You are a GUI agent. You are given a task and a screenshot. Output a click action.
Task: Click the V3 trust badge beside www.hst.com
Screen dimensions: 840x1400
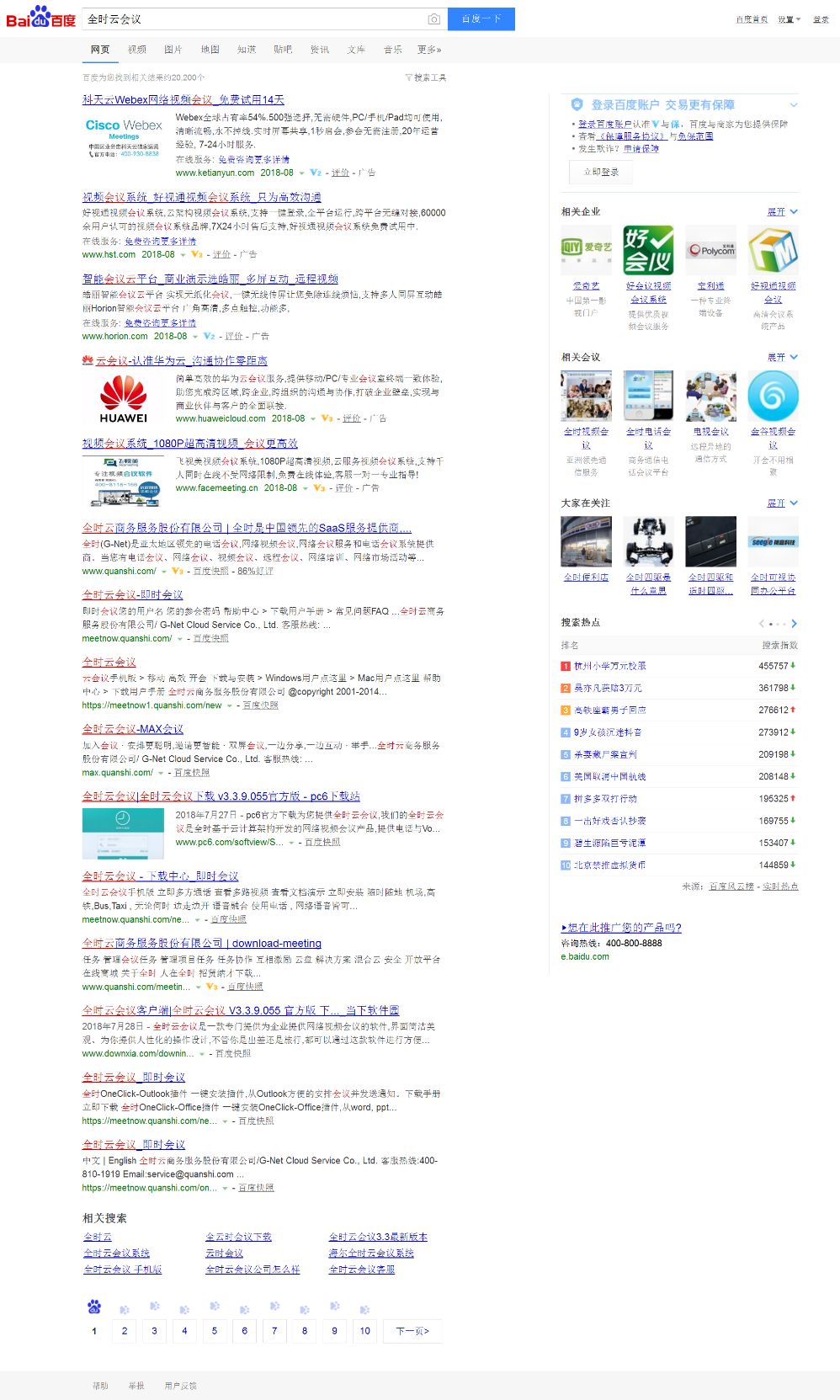click(197, 254)
